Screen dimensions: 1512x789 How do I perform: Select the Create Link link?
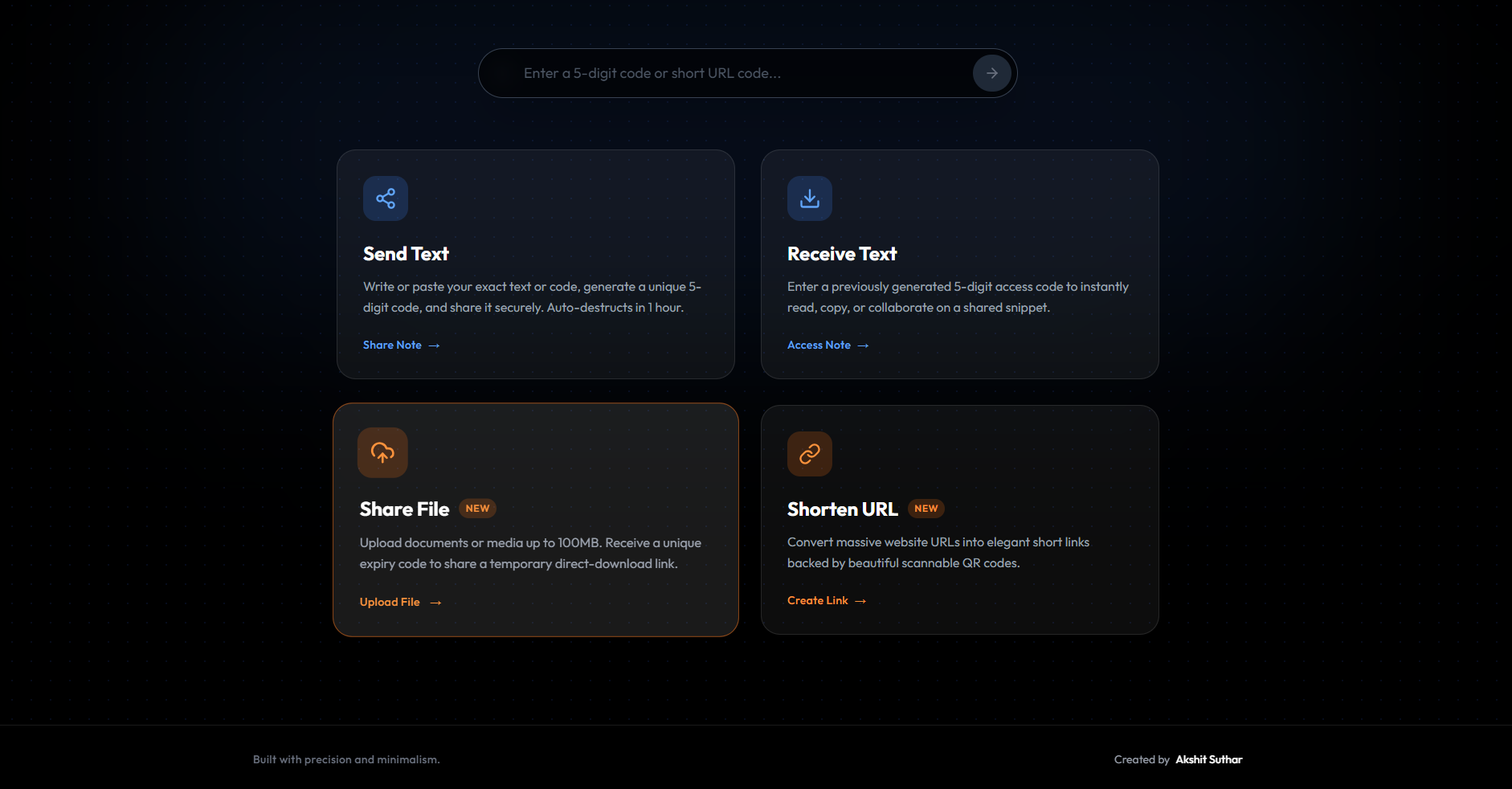point(817,600)
